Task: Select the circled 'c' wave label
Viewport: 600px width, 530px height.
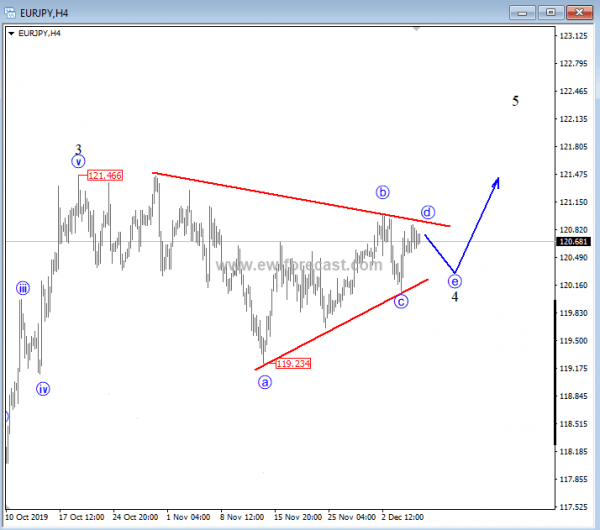Action: coord(401,301)
